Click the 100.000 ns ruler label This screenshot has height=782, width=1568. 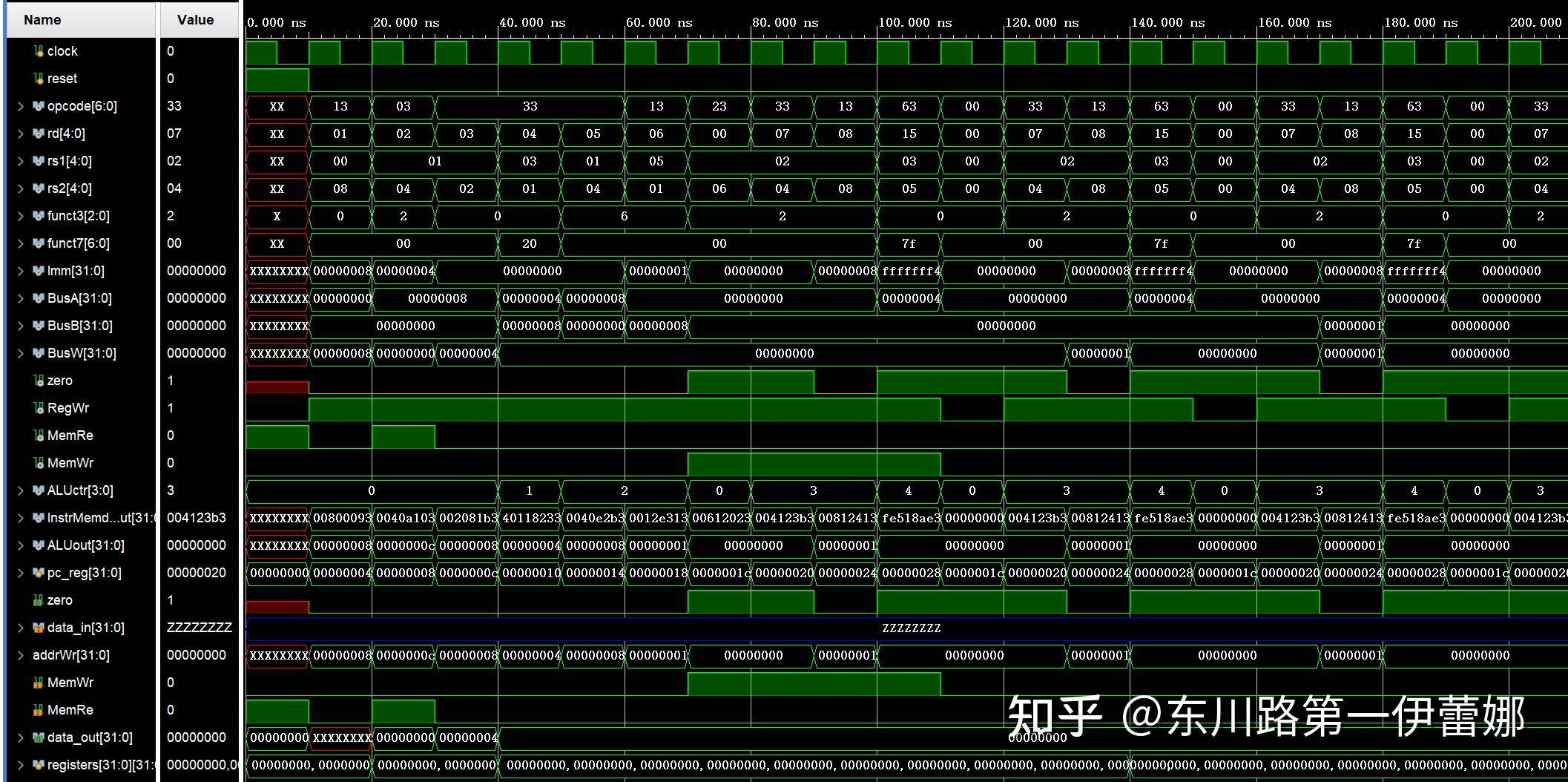(x=915, y=22)
